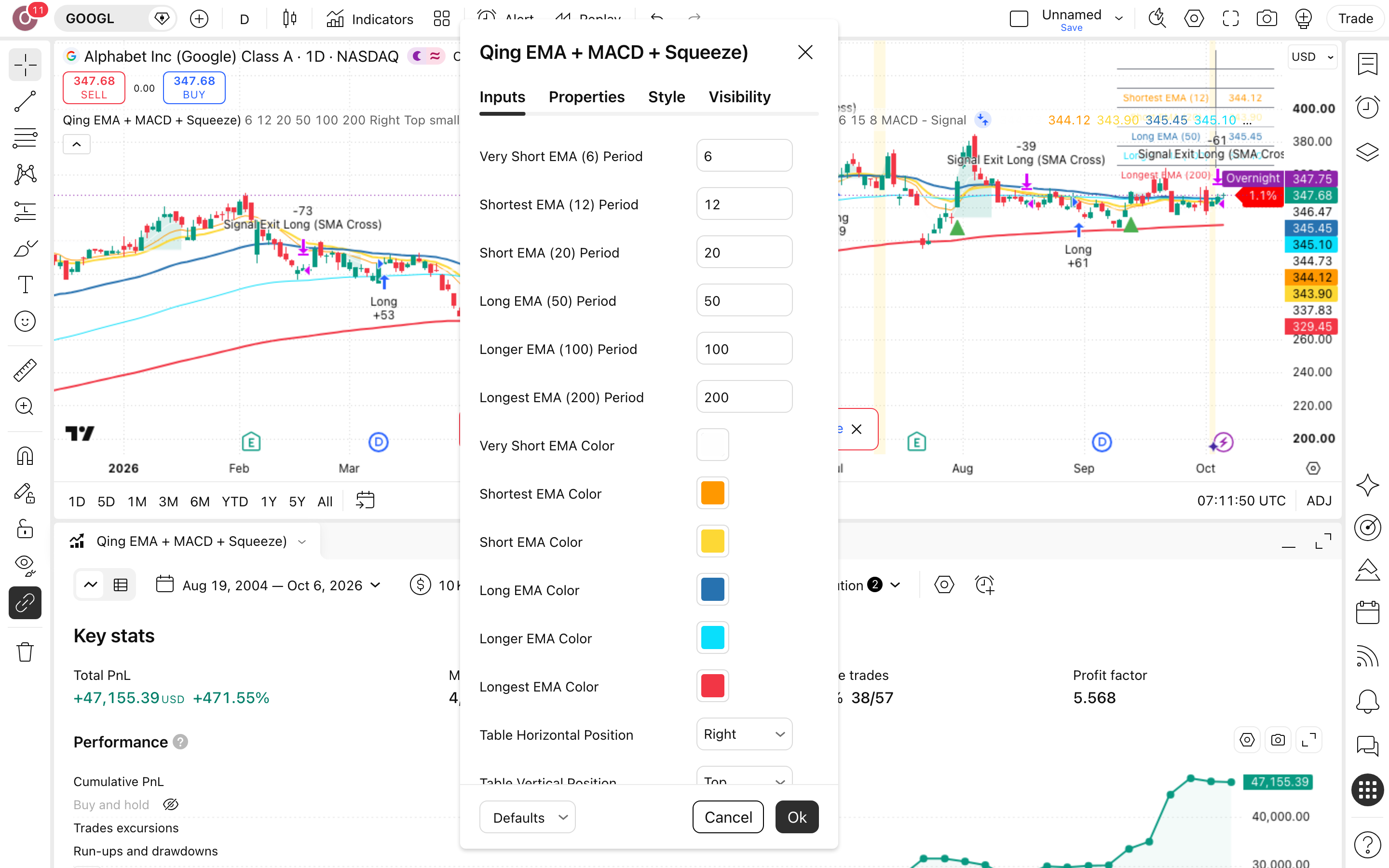Click the Ok button
1389x868 pixels.
click(797, 817)
